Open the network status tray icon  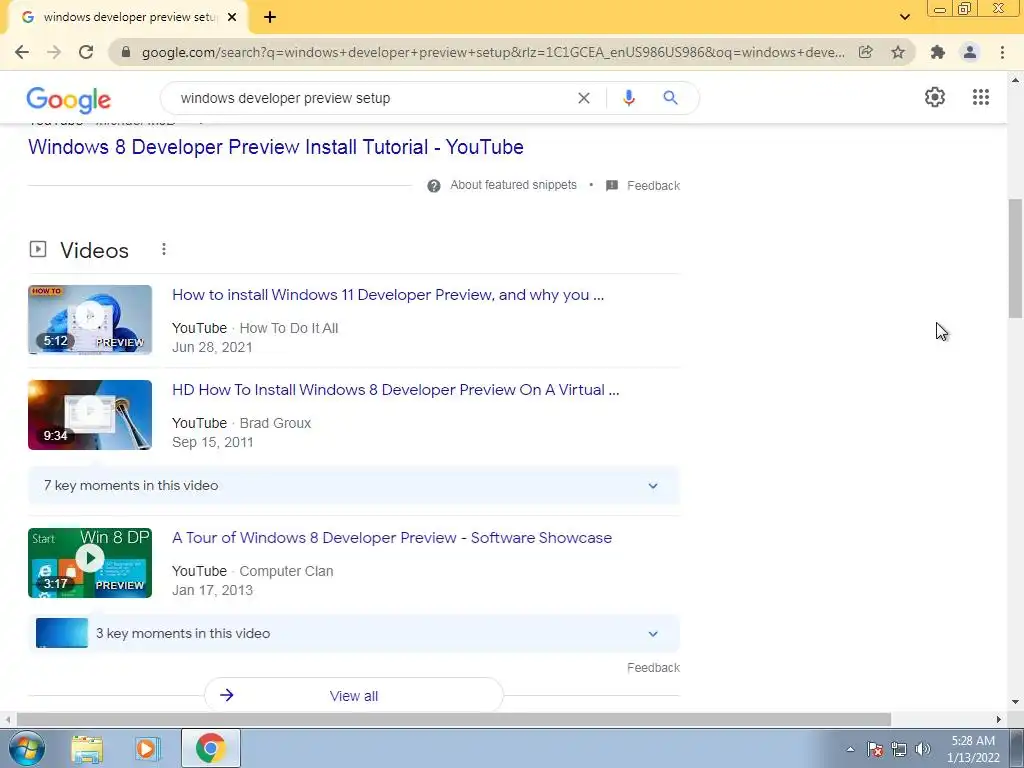click(899, 750)
